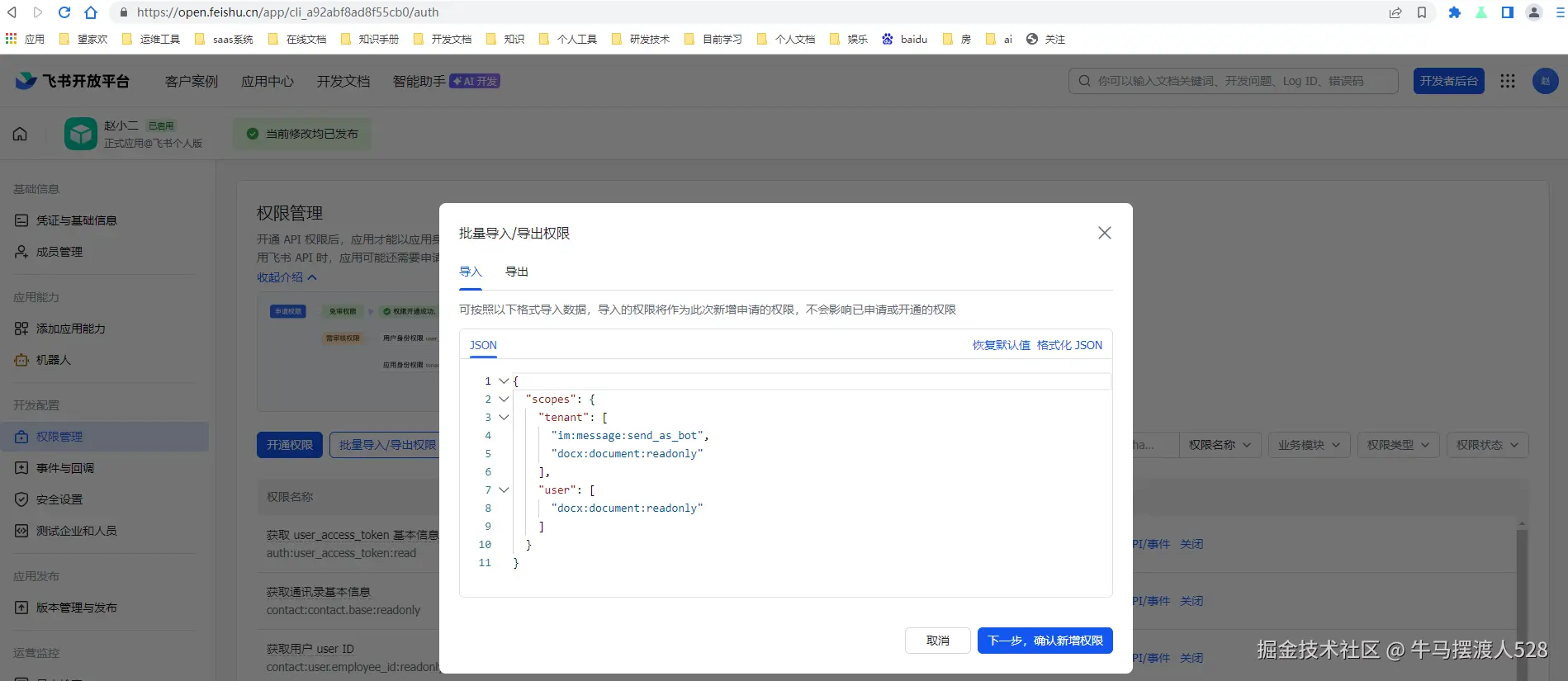Close the 批量导入/导出权限 dialog
The width and height of the screenshot is (1568, 681).
pos(1105,233)
